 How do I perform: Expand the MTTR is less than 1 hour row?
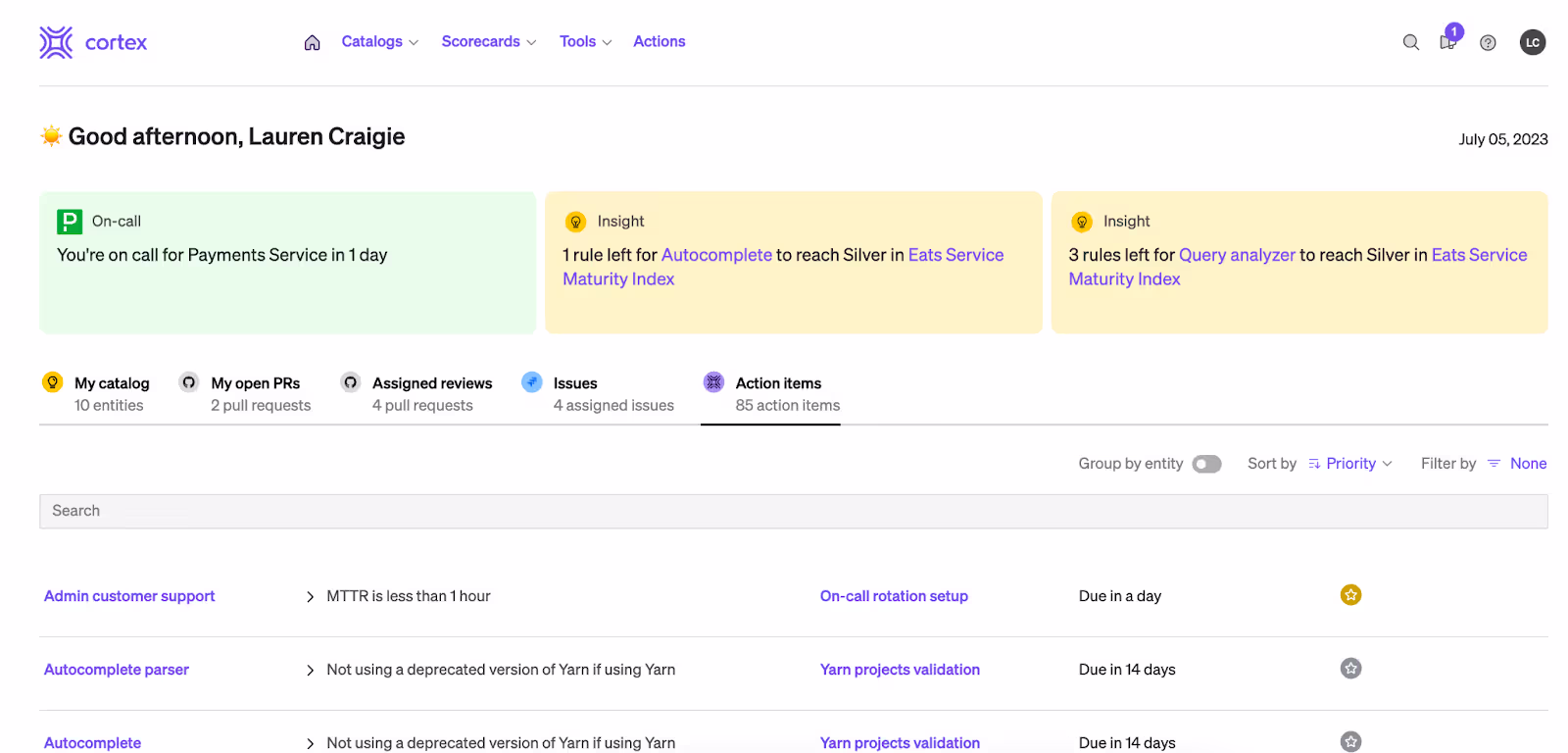pos(310,596)
